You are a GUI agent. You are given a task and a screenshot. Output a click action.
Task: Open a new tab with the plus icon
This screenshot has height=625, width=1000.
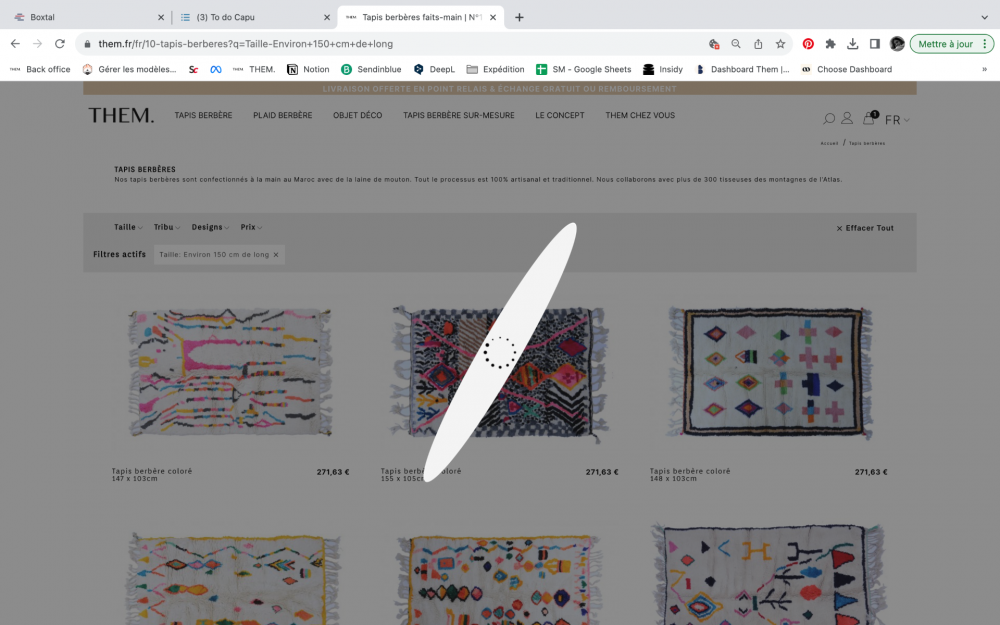pos(519,17)
